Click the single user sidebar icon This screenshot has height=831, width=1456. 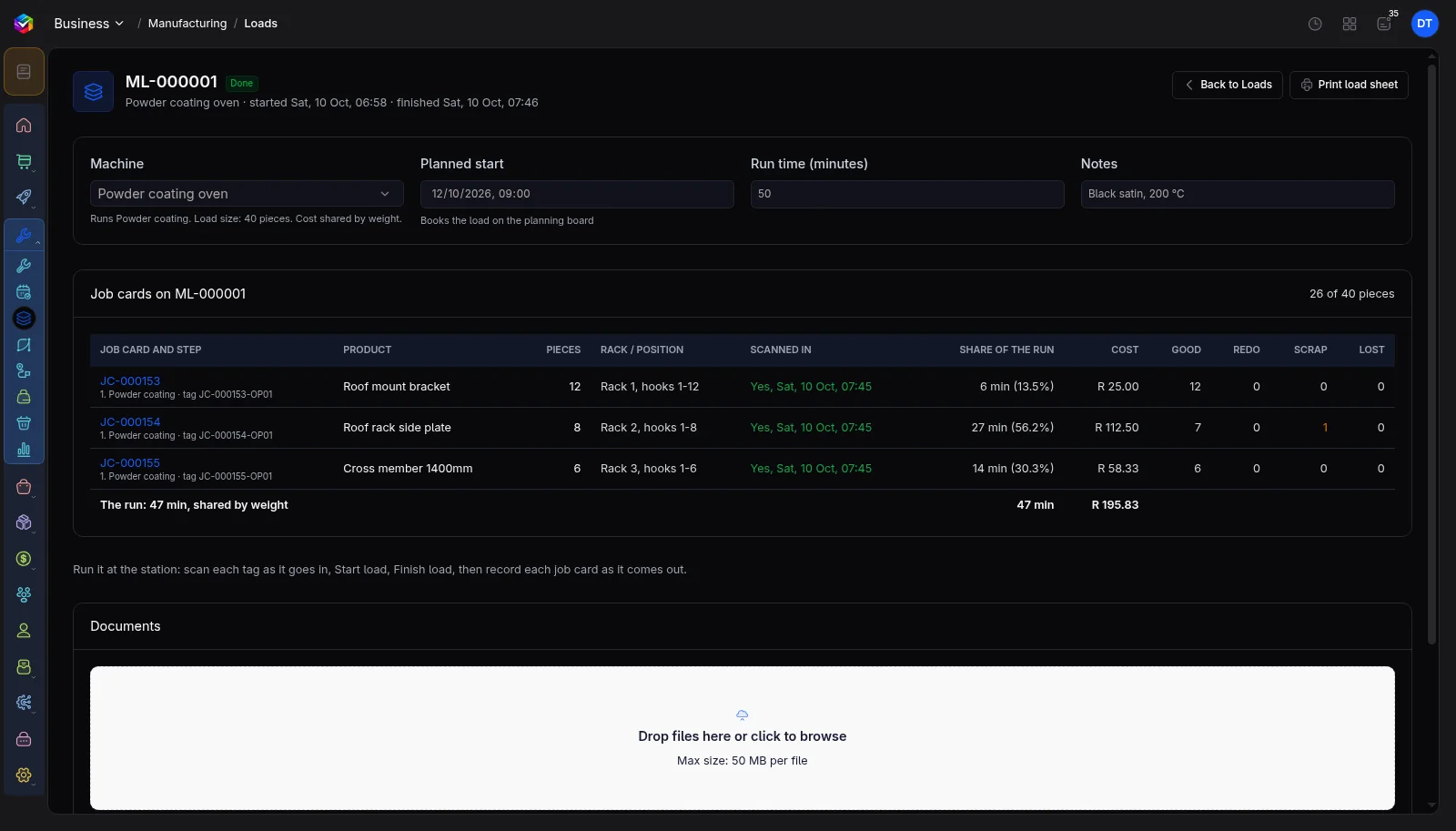pos(24,631)
